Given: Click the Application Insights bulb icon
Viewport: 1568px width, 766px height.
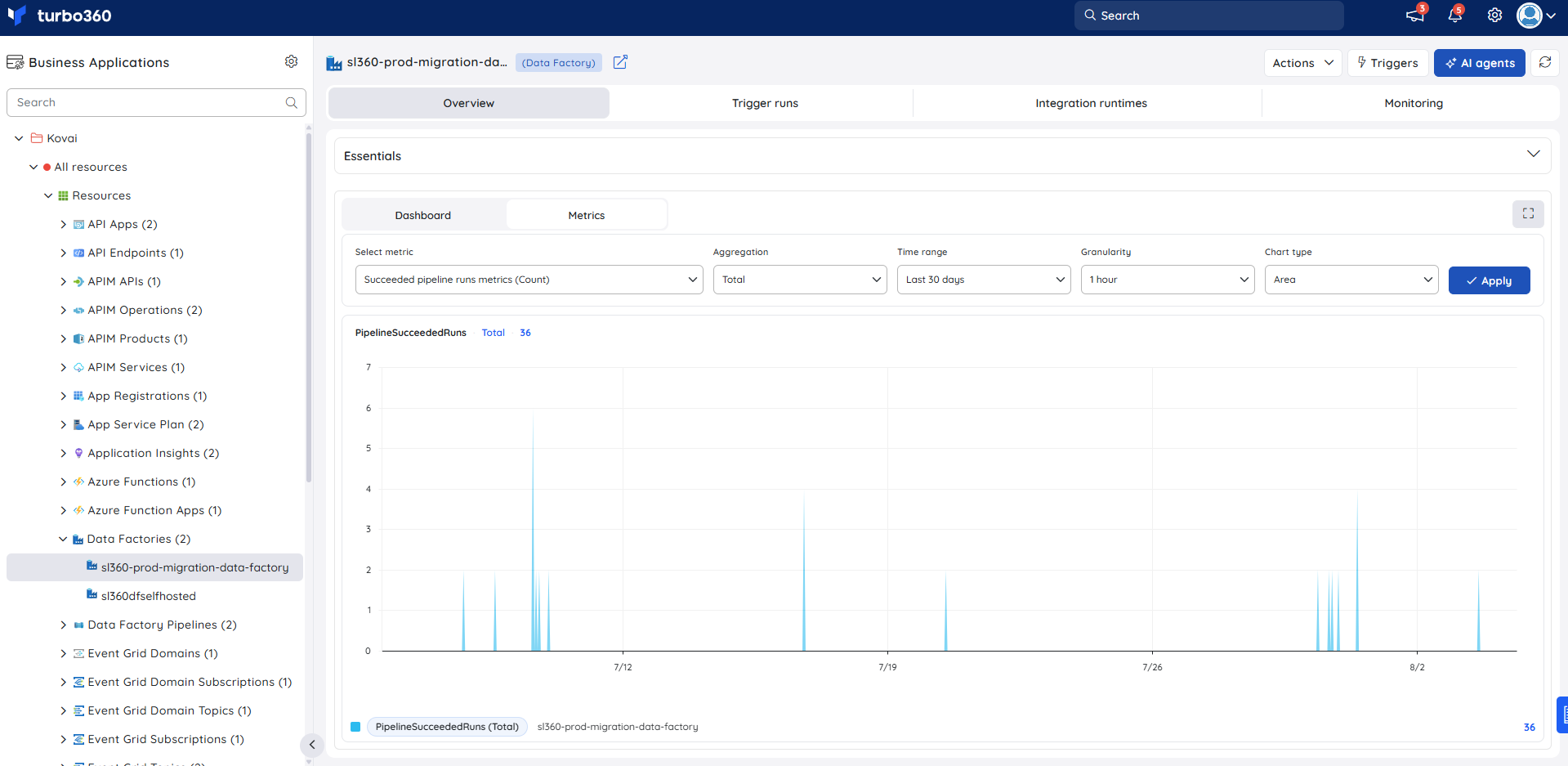Looking at the screenshot, I should pos(78,453).
